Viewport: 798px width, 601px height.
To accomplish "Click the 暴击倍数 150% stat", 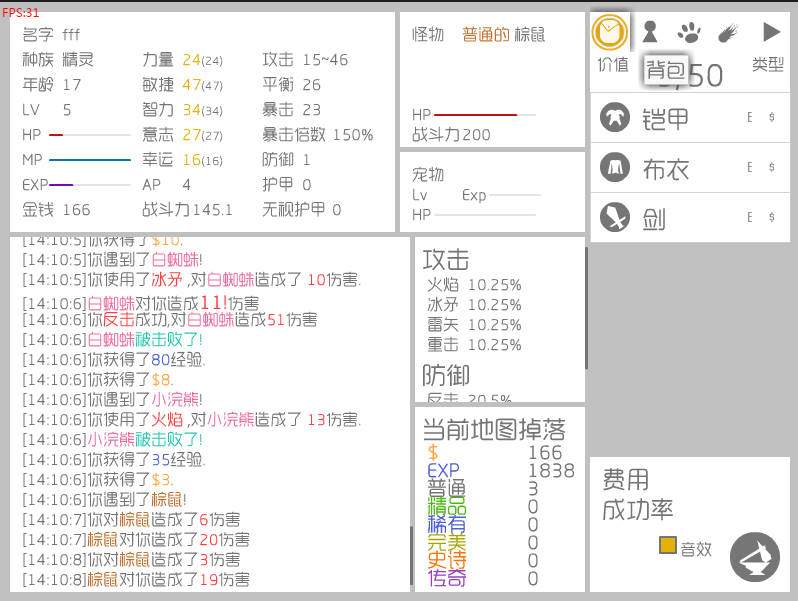I will (318, 135).
